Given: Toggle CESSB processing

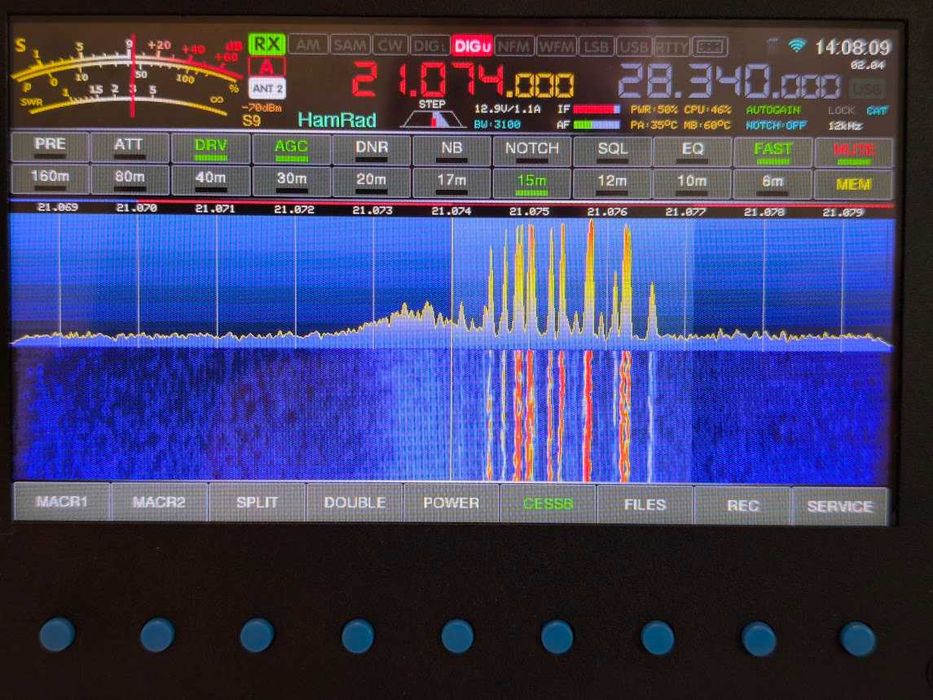Looking at the screenshot, I should click(x=548, y=504).
